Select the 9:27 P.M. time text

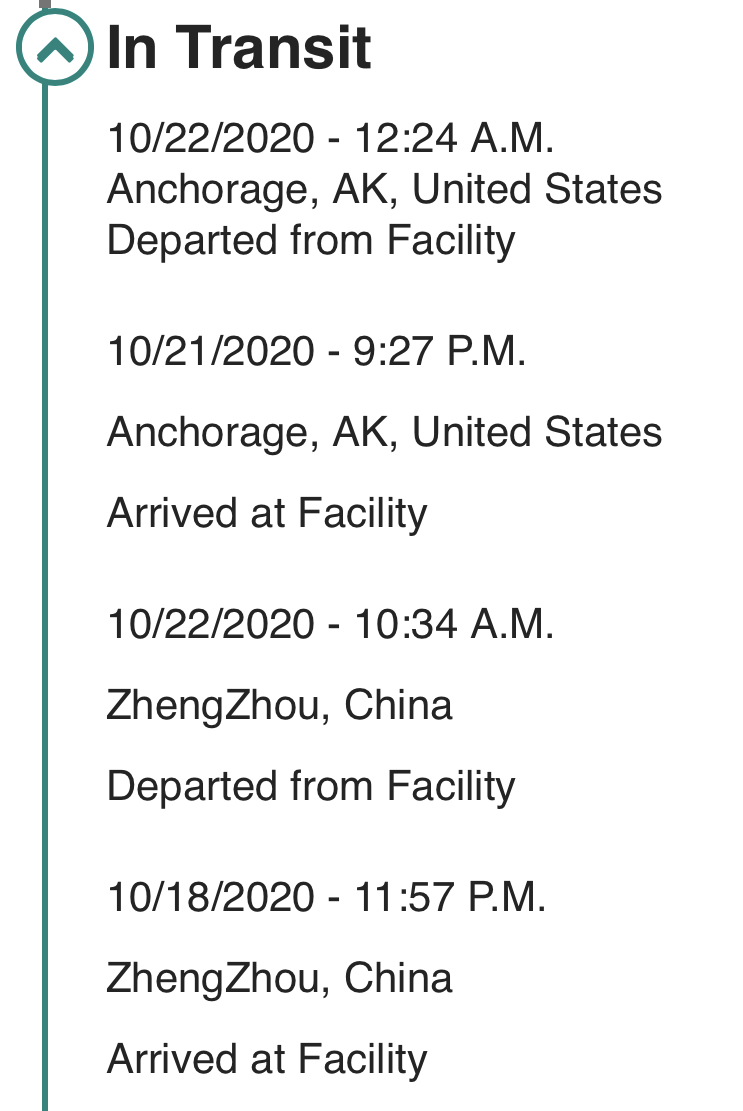click(x=441, y=351)
